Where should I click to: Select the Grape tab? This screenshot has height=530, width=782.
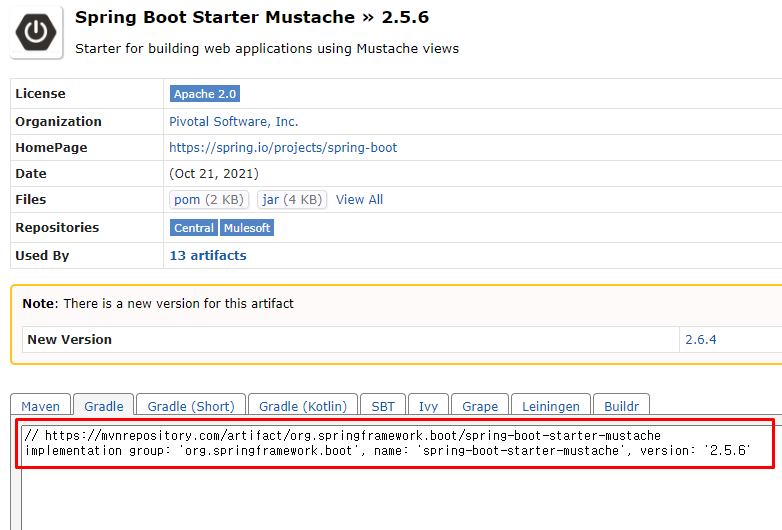(x=480, y=406)
